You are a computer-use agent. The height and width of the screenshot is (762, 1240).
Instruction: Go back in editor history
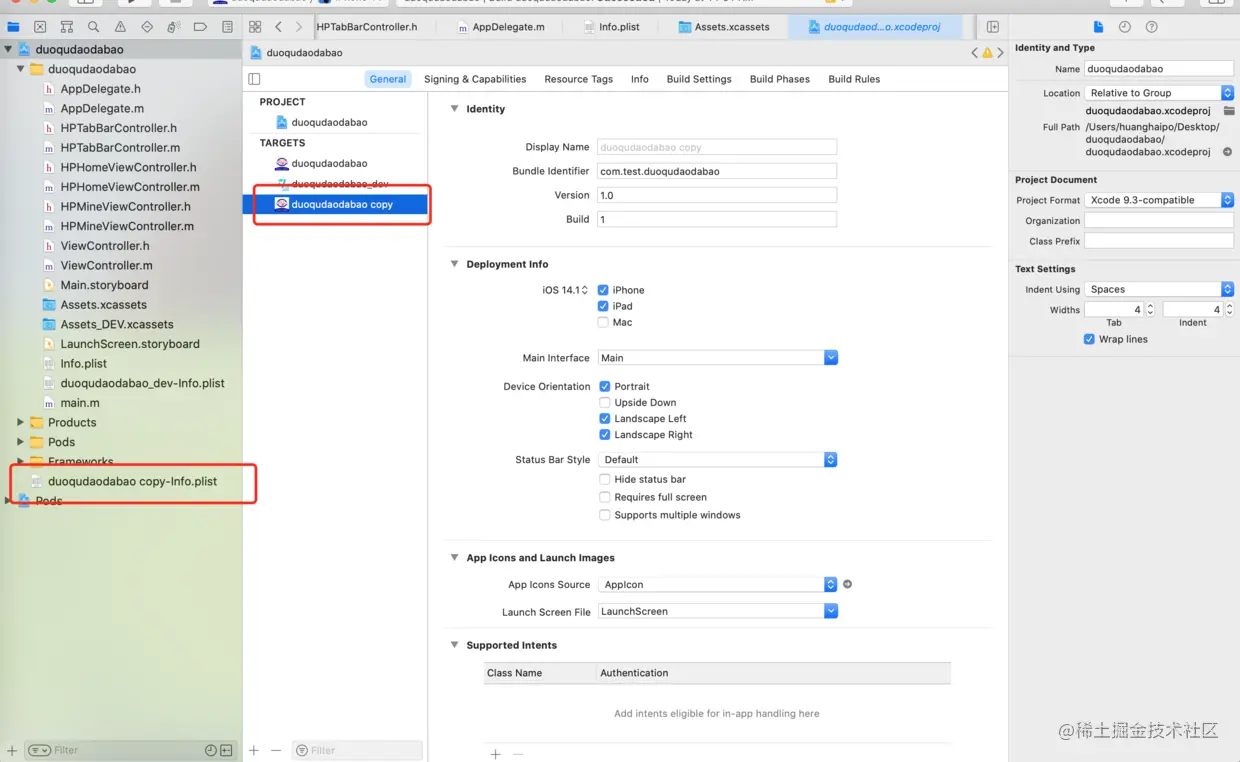(x=278, y=27)
